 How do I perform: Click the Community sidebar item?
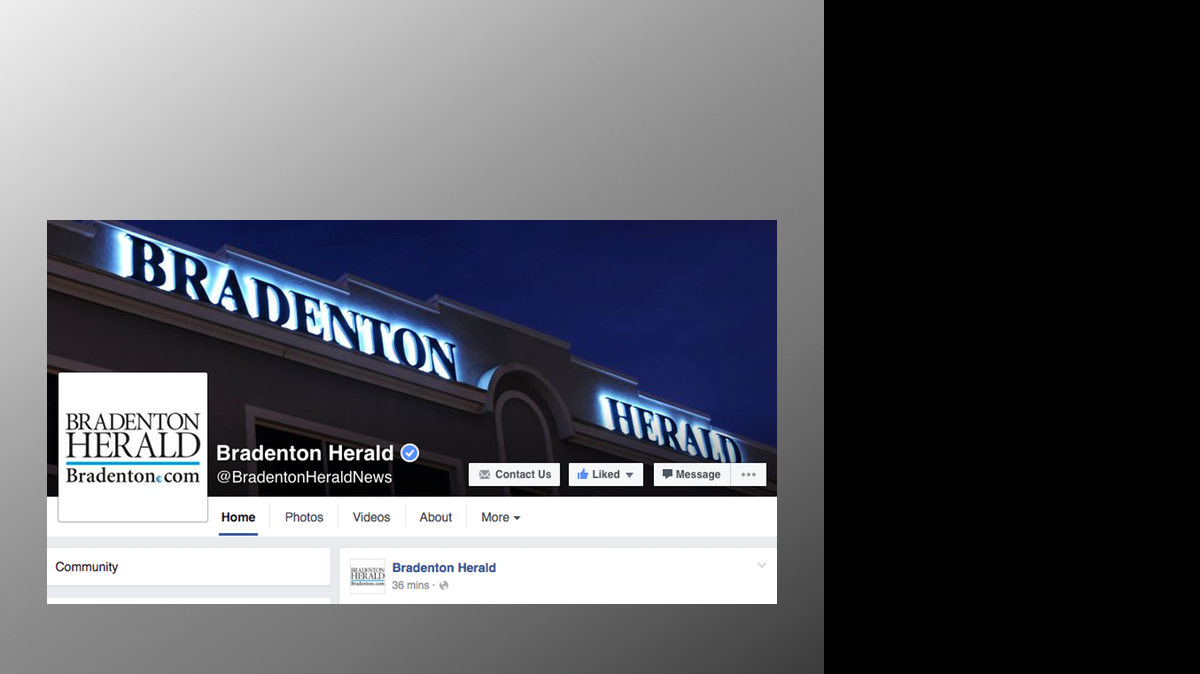coord(189,567)
